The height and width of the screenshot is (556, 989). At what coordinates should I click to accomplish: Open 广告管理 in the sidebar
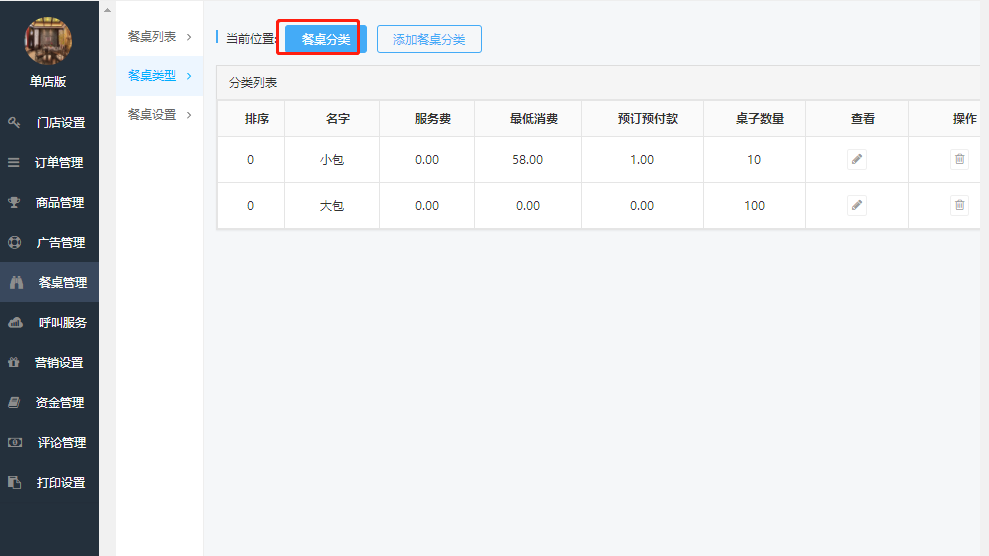pyautogui.click(x=49, y=242)
